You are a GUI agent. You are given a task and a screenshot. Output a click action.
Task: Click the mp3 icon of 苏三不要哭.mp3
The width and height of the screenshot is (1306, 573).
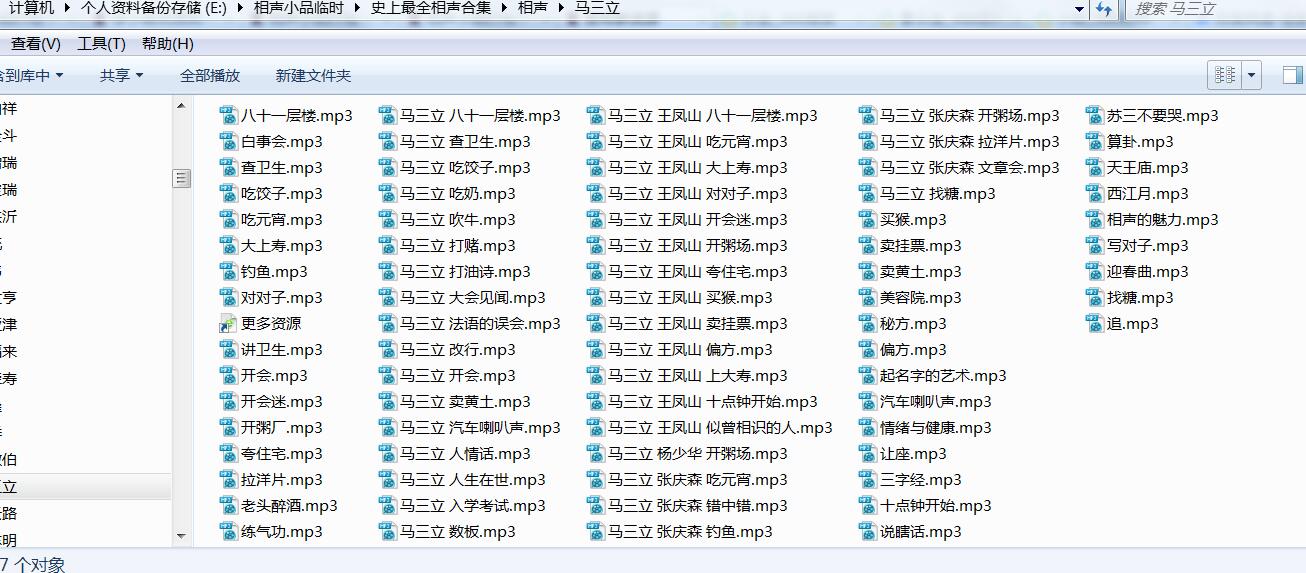(x=1094, y=115)
